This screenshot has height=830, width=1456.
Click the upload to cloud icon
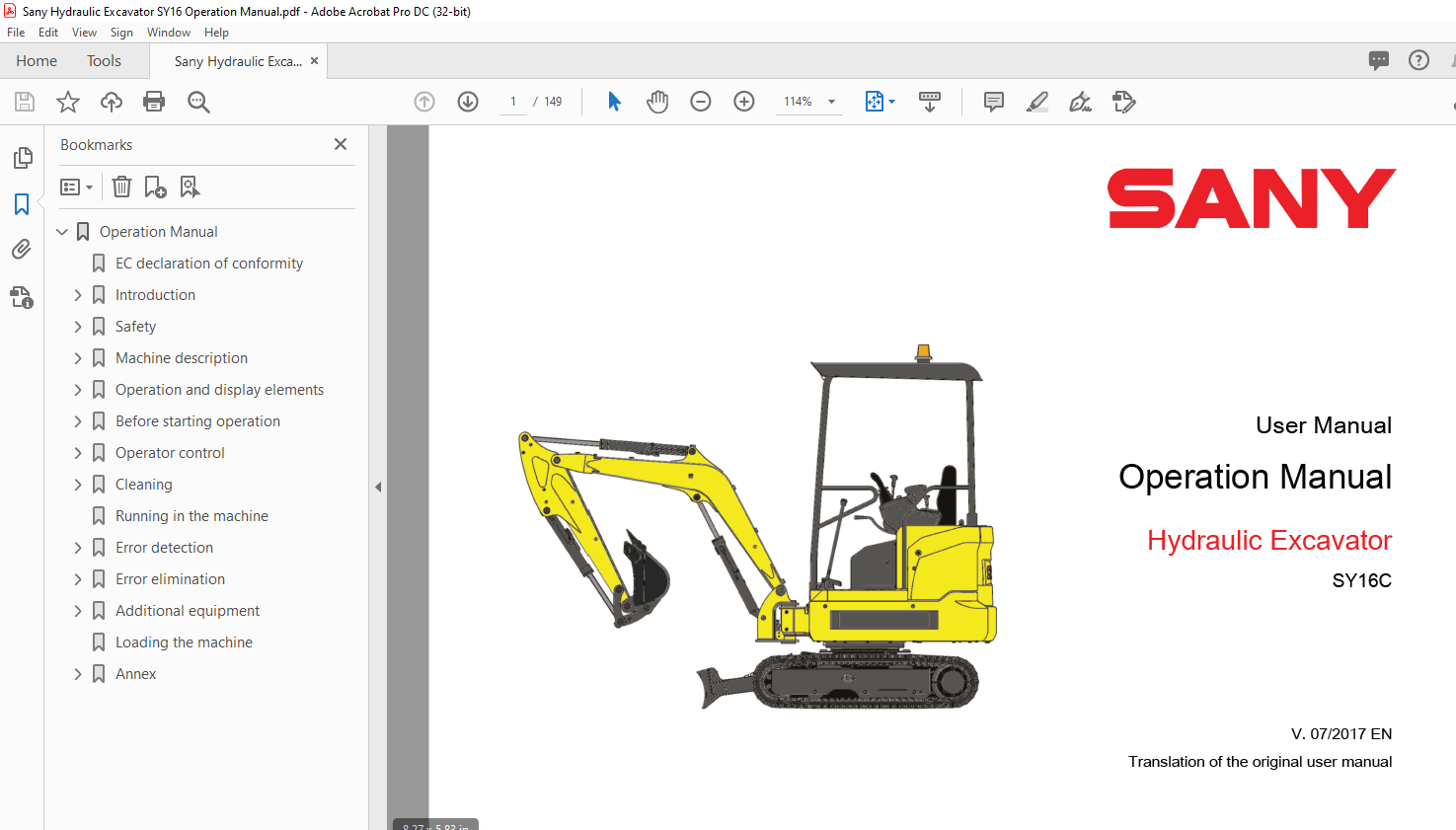(x=112, y=102)
